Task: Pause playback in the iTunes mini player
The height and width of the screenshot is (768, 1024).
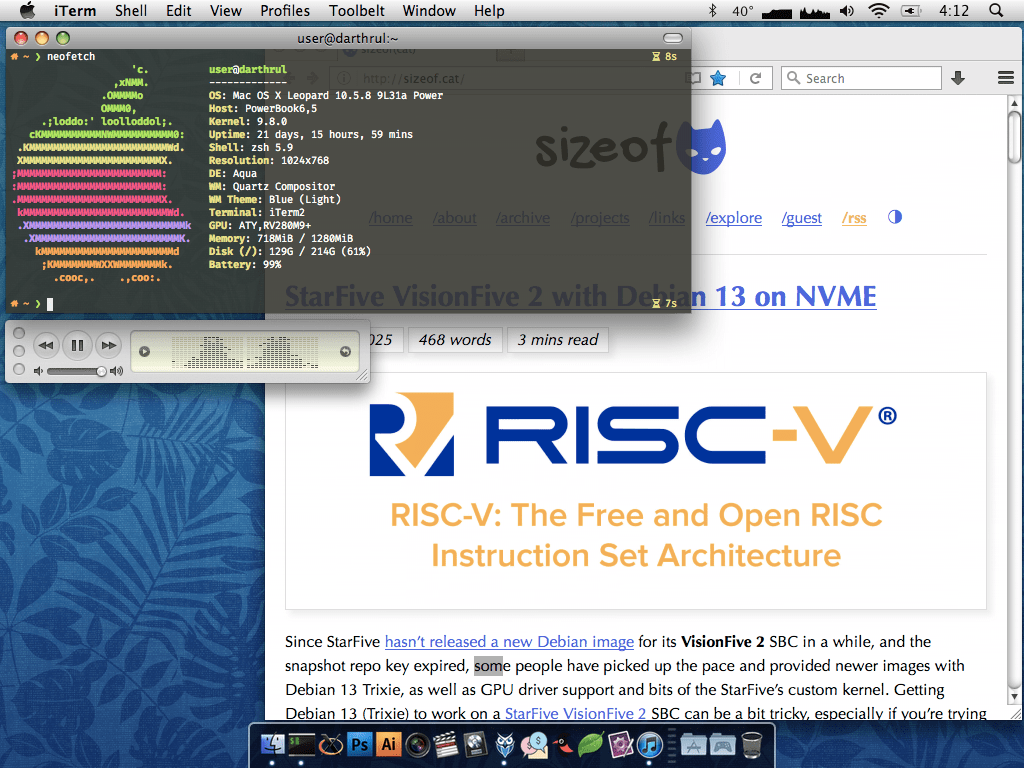Action: click(x=77, y=346)
